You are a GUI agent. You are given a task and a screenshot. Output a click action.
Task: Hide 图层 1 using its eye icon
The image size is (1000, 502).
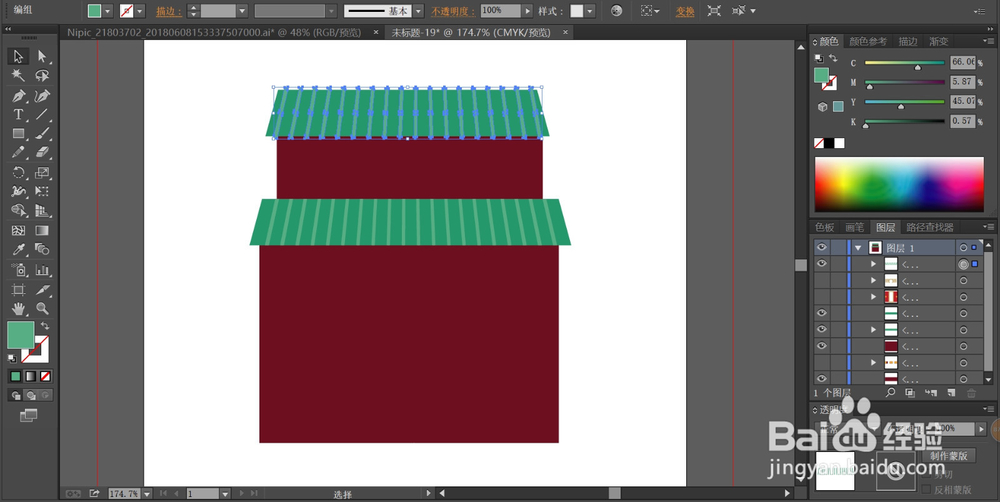821,247
